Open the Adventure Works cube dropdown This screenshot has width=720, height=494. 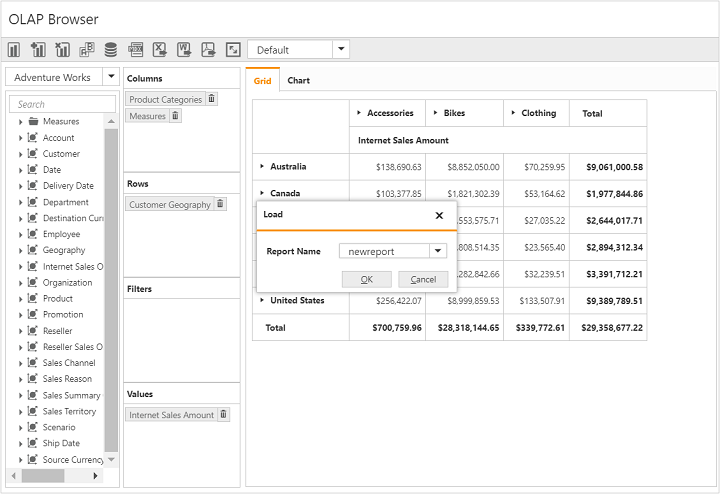[110, 77]
